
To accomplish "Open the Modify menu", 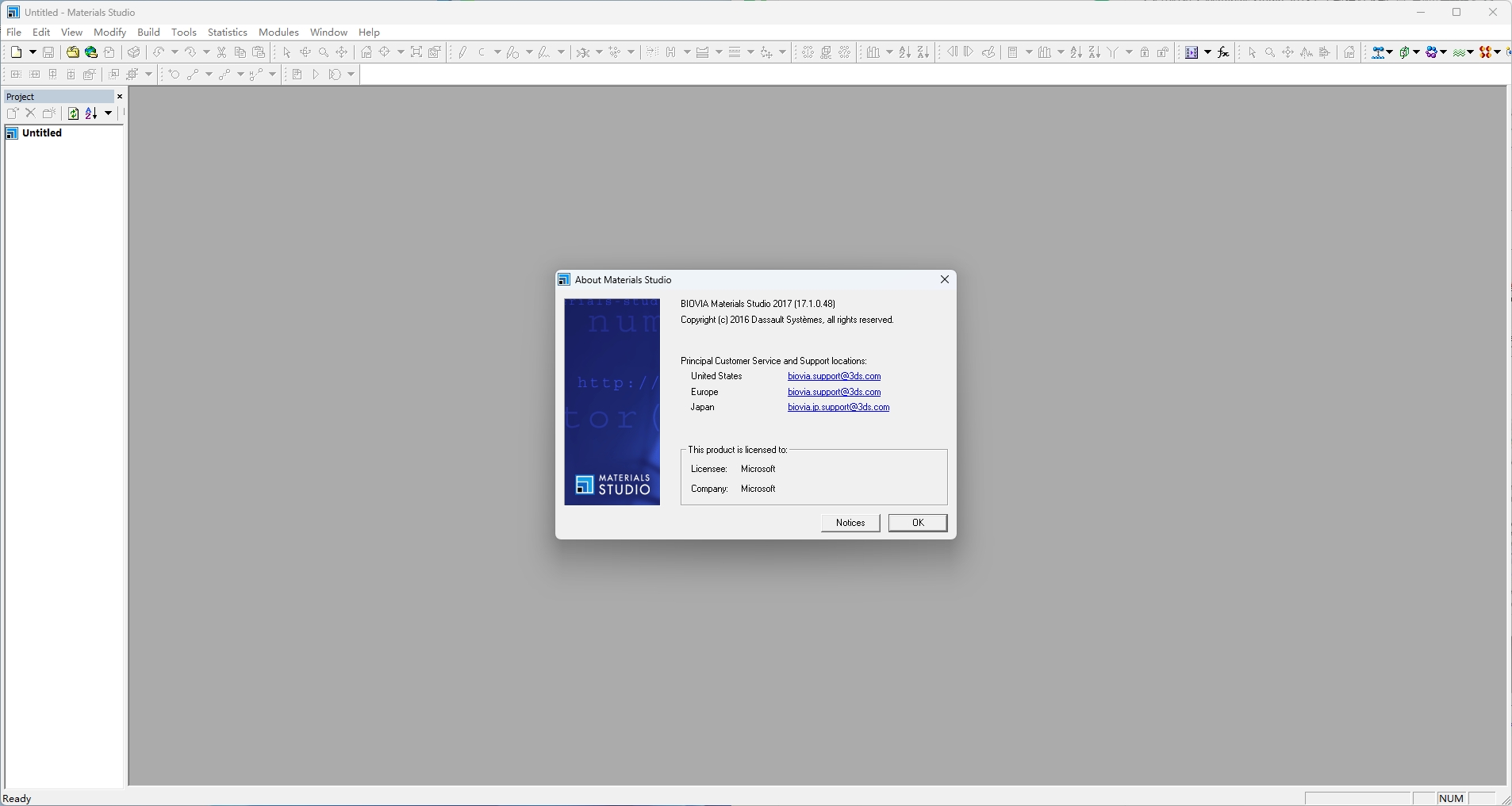I will tap(109, 33).
